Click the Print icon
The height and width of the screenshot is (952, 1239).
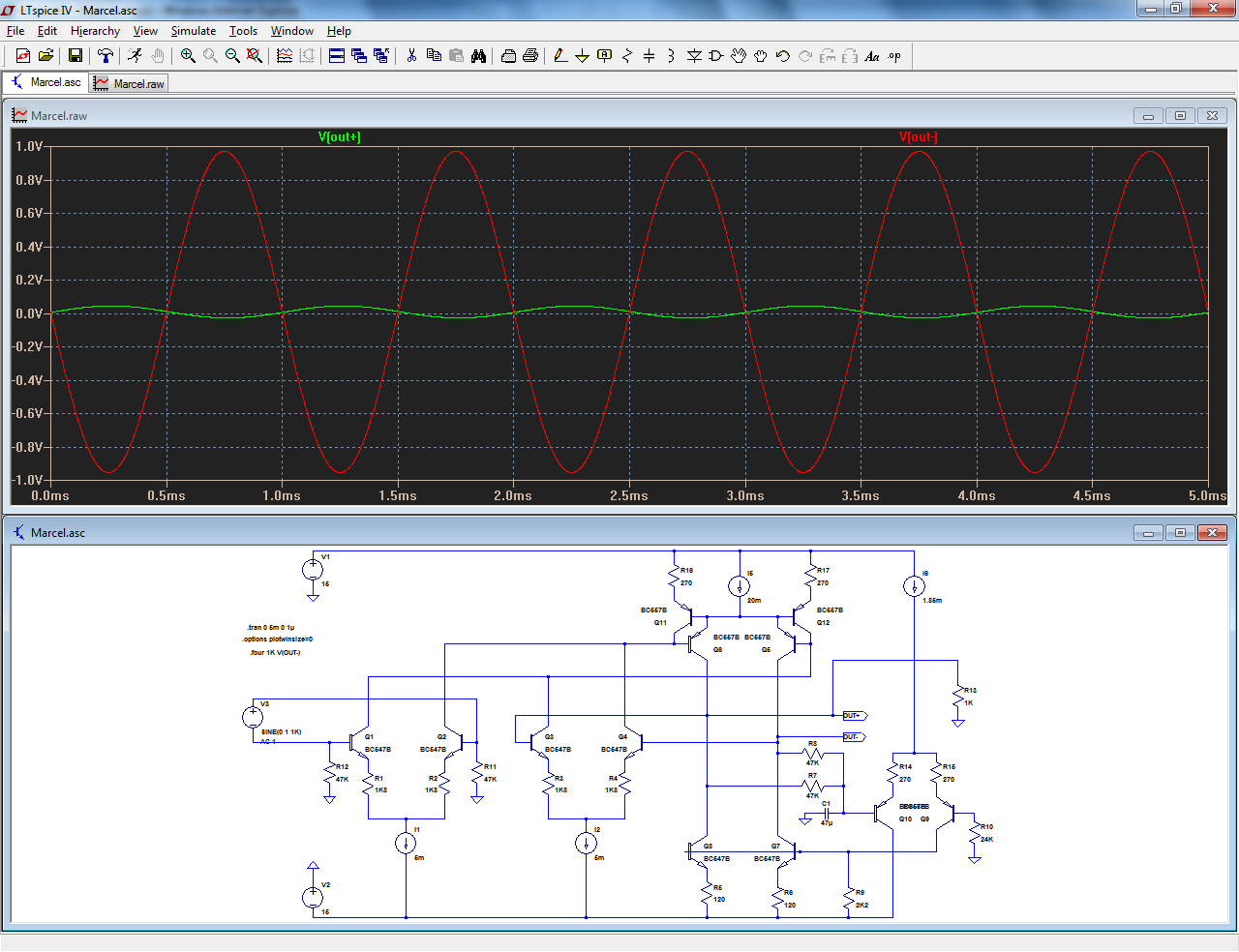pos(530,56)
